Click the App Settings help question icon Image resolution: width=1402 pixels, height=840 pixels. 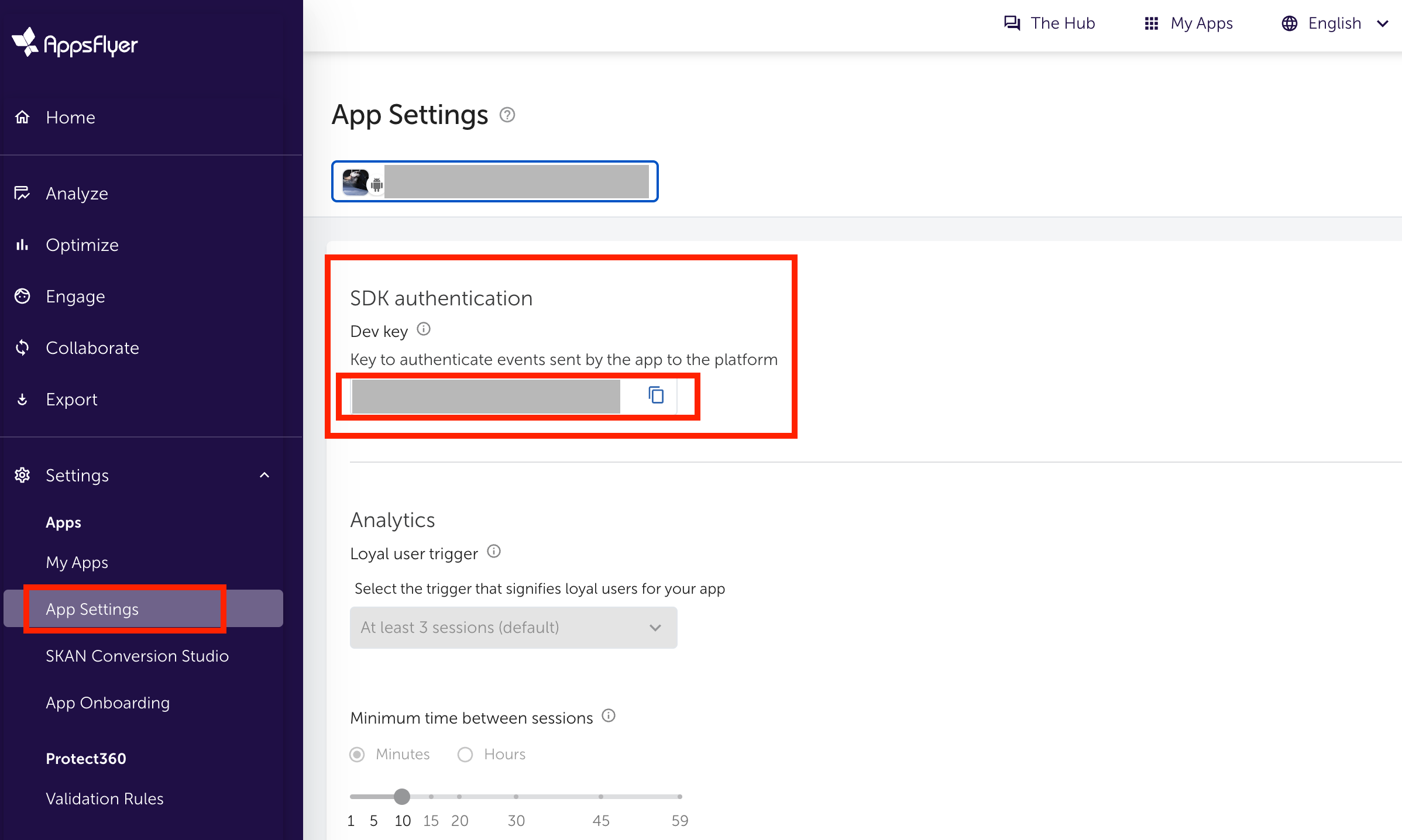coord(507,115)
